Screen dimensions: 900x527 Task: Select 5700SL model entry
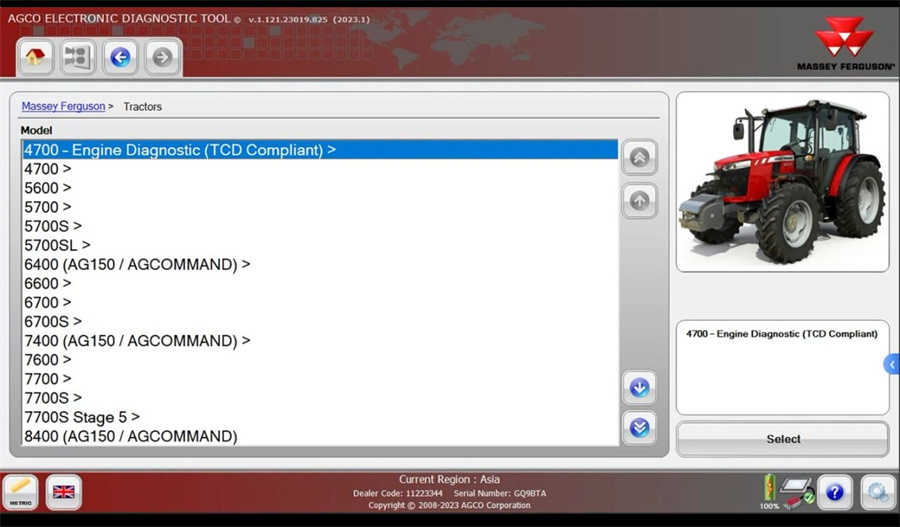(x=57, y=245)
